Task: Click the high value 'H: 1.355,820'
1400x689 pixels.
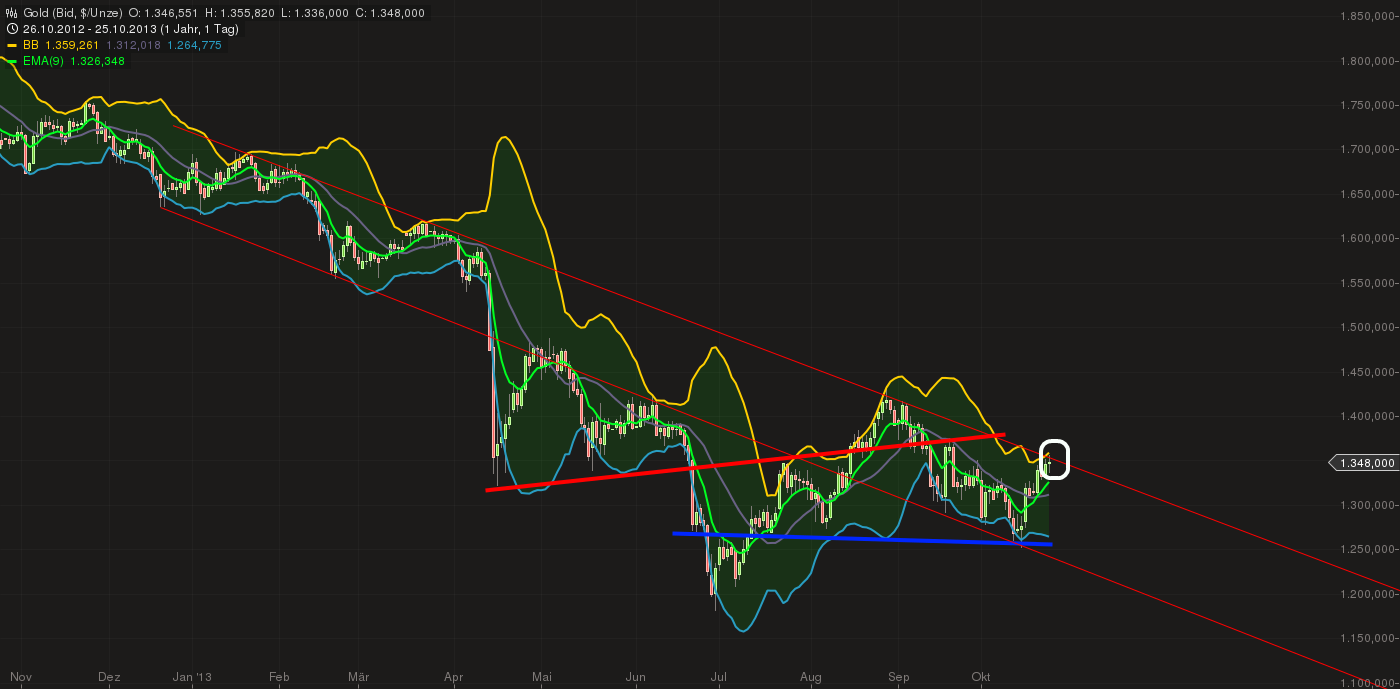Action: (x=238, y=13)
